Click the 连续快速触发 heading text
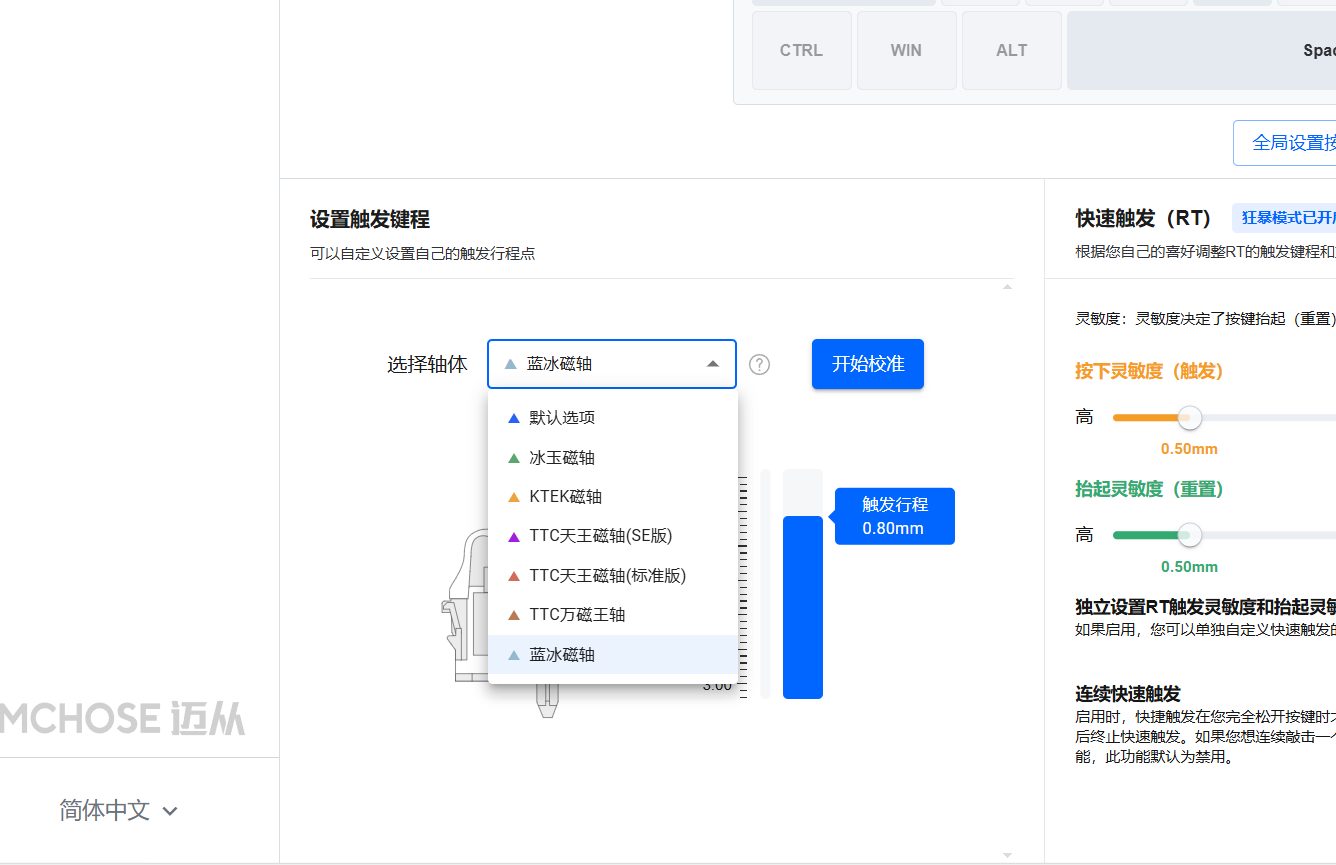 pyautogui.click(x=1128, y=694)
